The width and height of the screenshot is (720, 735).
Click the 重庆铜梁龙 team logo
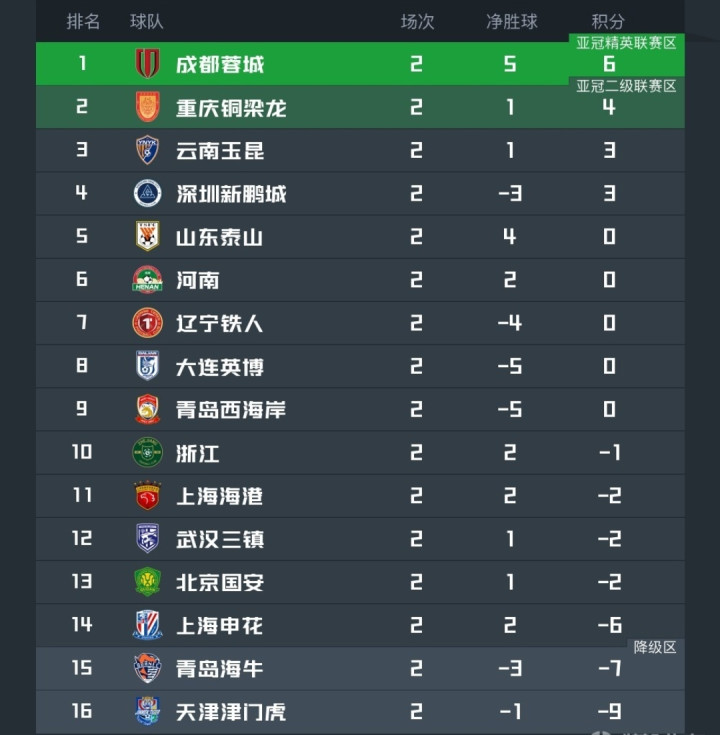coord(147,107)
